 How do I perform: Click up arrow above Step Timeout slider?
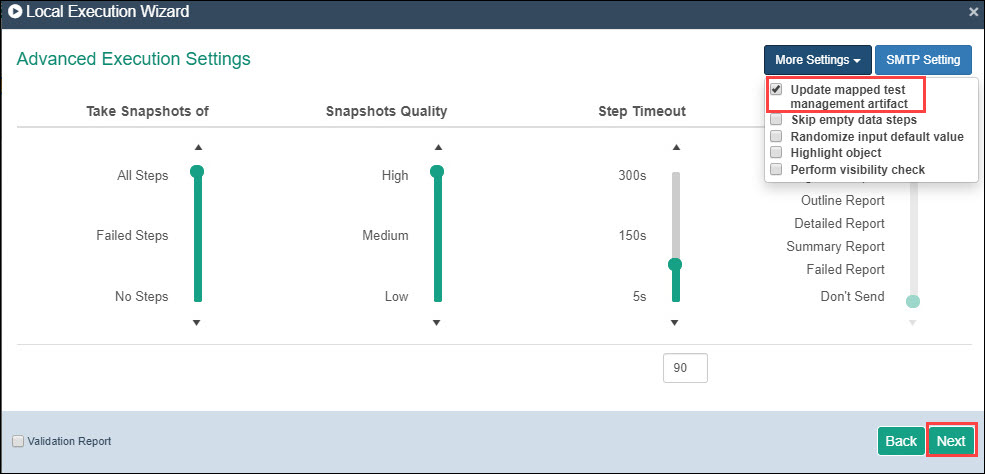tap(675, 147)
